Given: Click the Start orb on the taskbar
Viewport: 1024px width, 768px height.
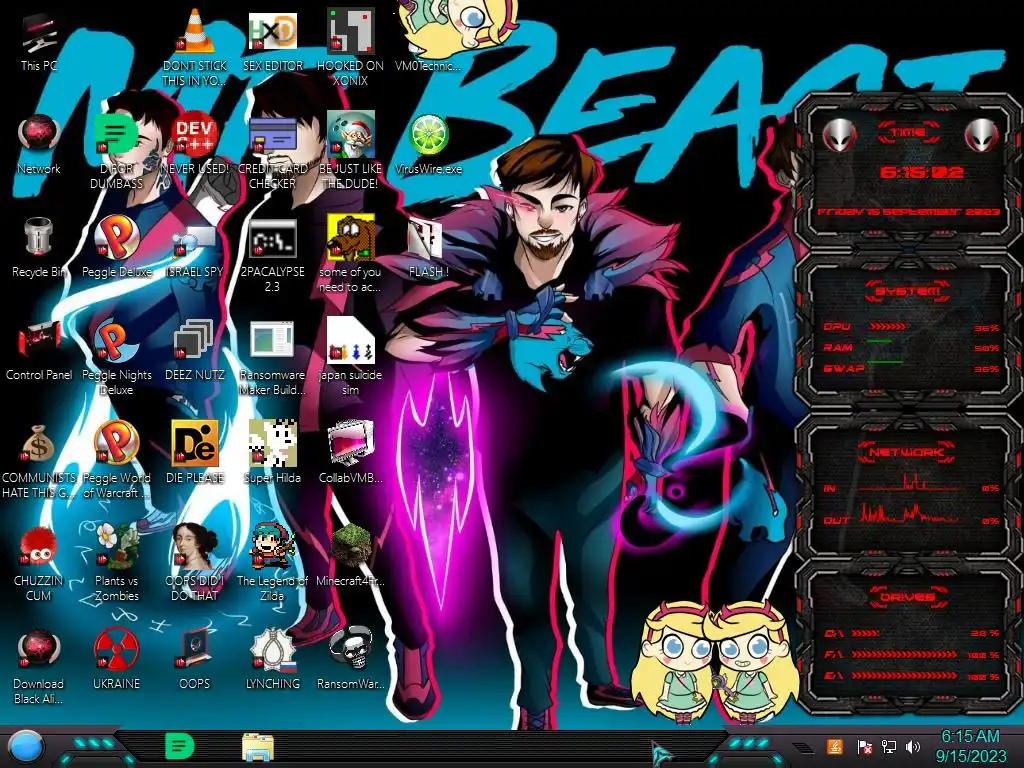Looking at the screenshot, I should (25, 747).
